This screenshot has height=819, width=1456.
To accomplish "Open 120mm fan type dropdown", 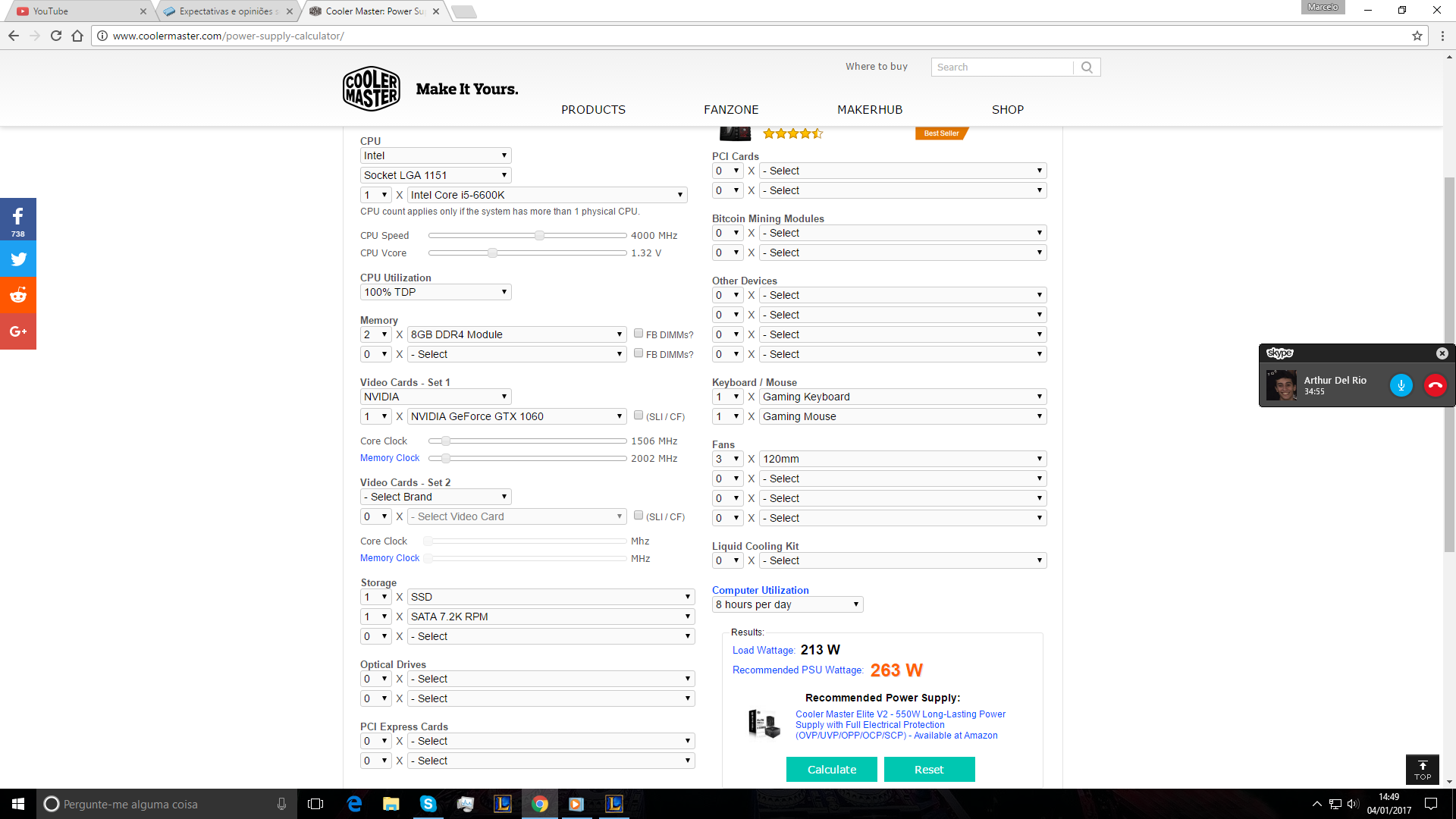I will [902, 459].
